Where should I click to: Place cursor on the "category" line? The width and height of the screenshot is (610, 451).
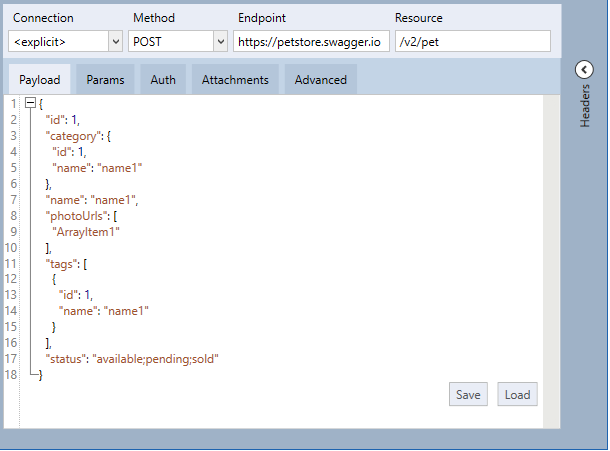(x=78, y=136)
